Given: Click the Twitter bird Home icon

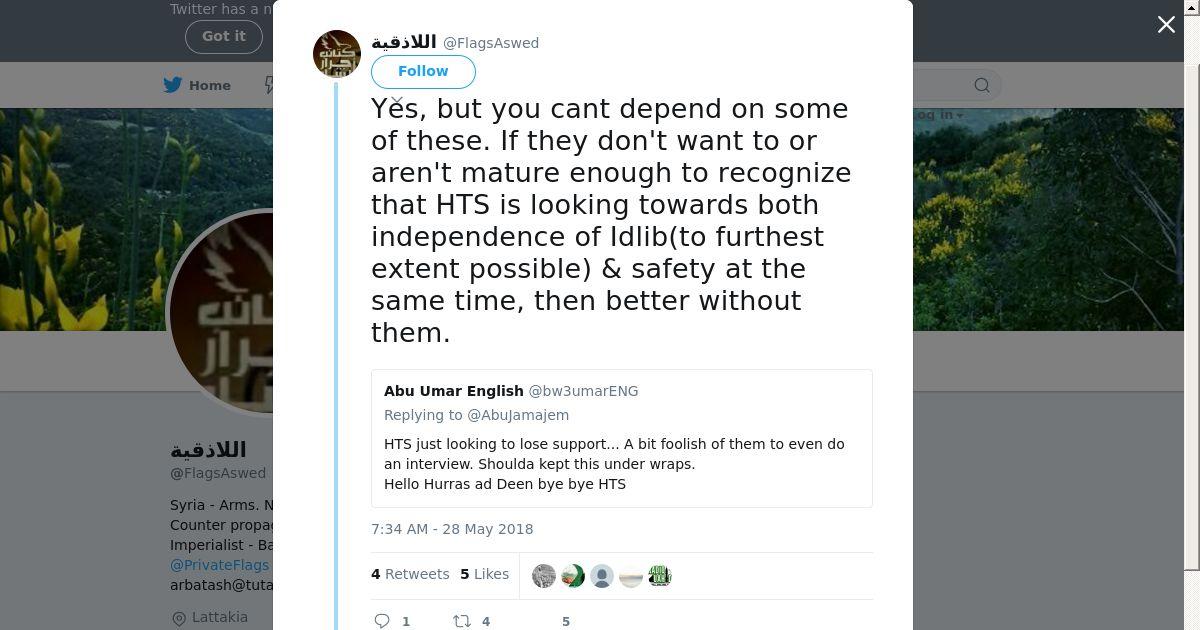Looking at the screenshot, I should (173, 85).
